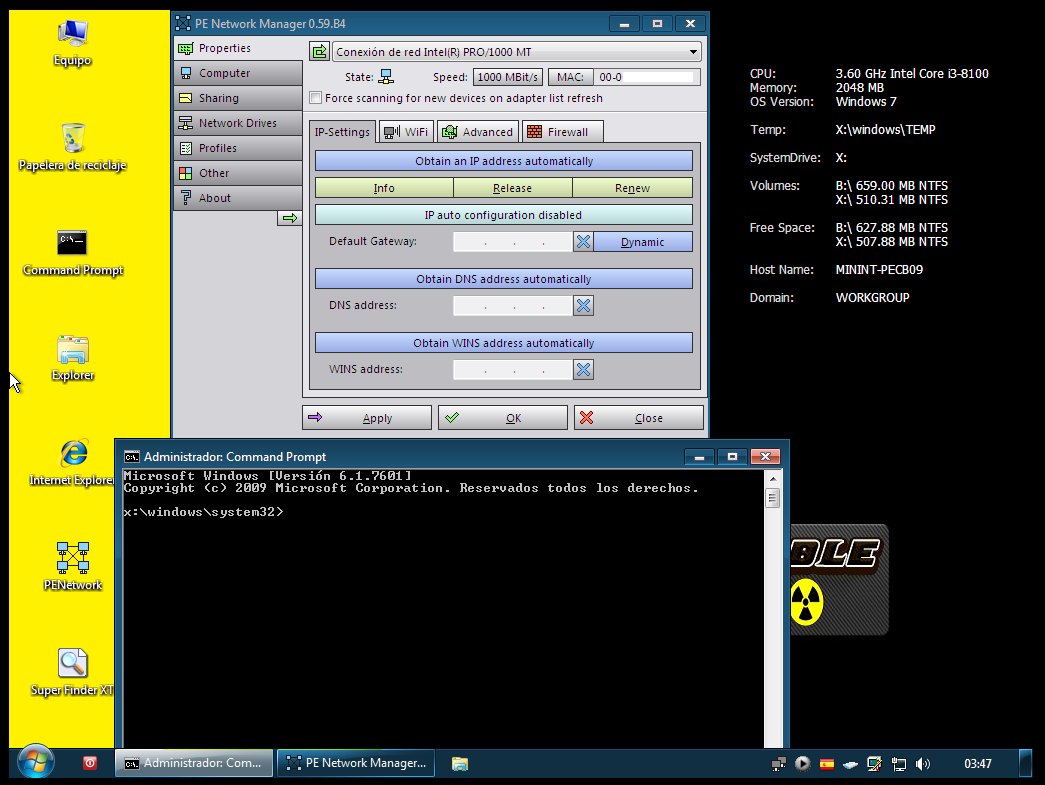Toggle IP auto configuration disabled bar
Screen dimensions: 1045x785
504,215
